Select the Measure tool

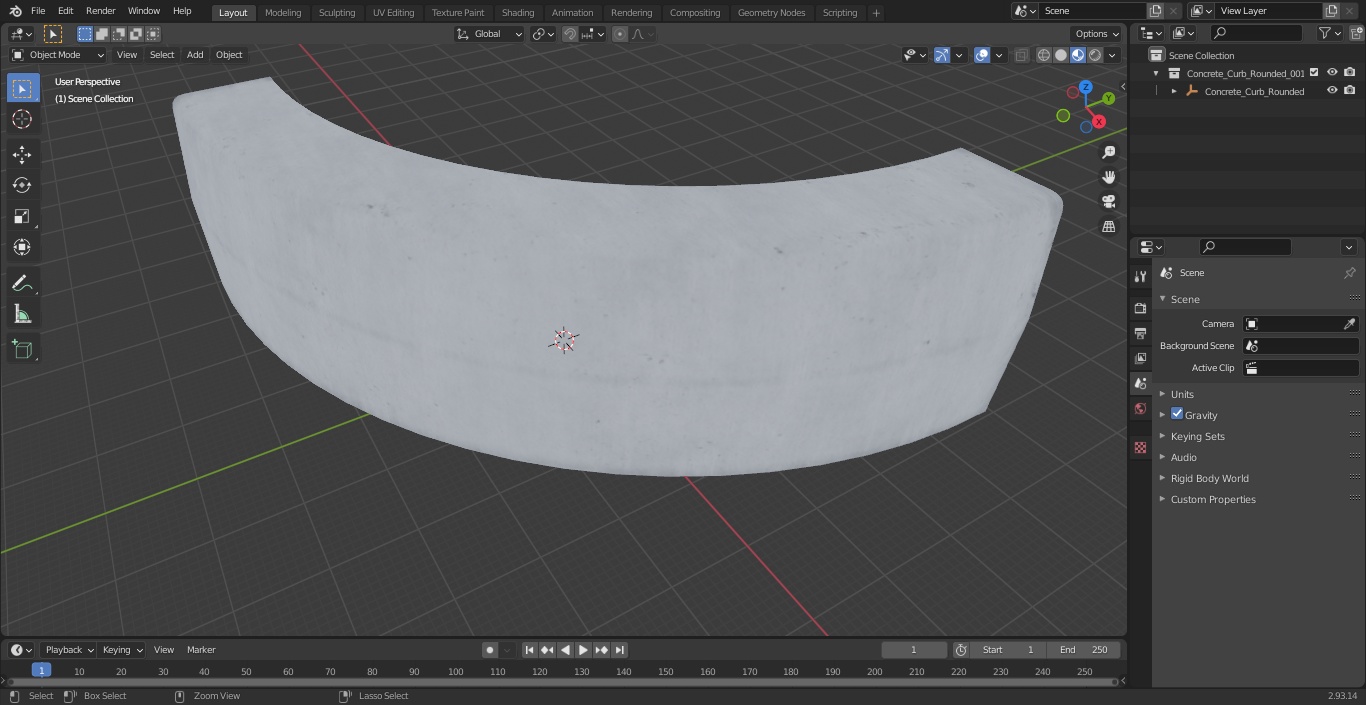(x=22, y=315)
